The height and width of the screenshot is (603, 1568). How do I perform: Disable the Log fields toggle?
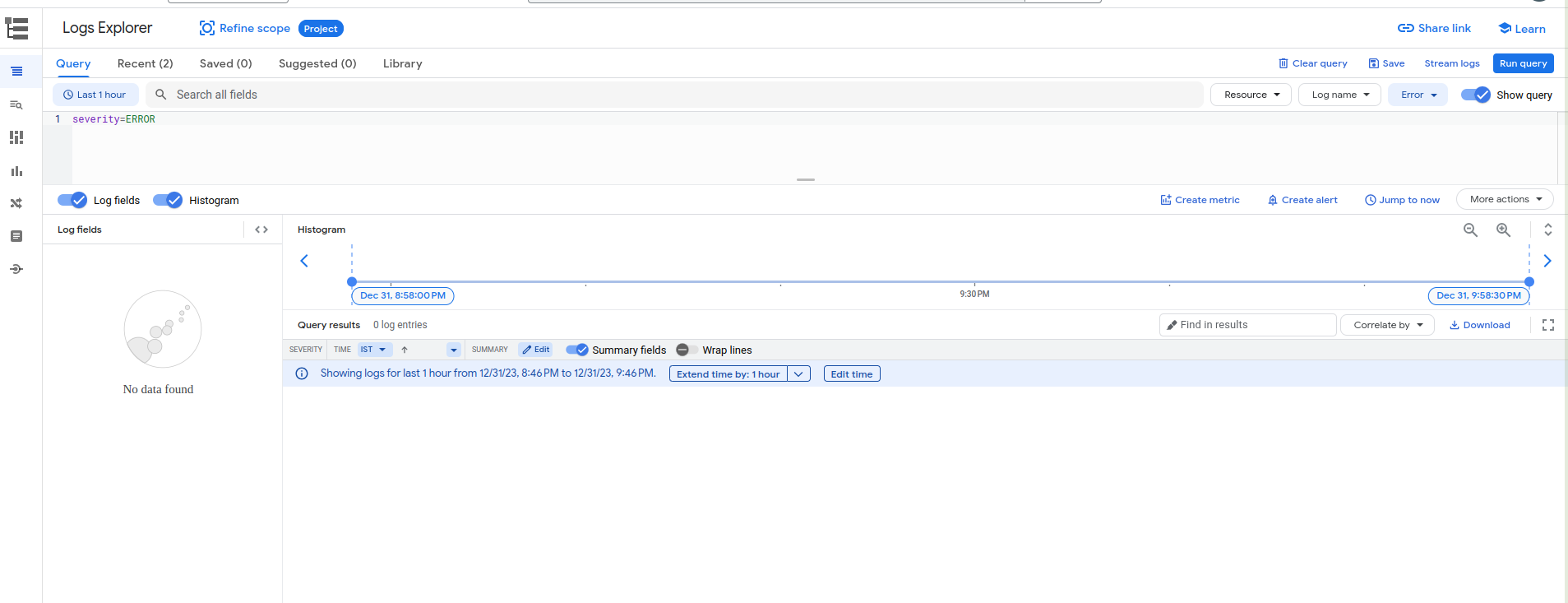coord(72,200)
